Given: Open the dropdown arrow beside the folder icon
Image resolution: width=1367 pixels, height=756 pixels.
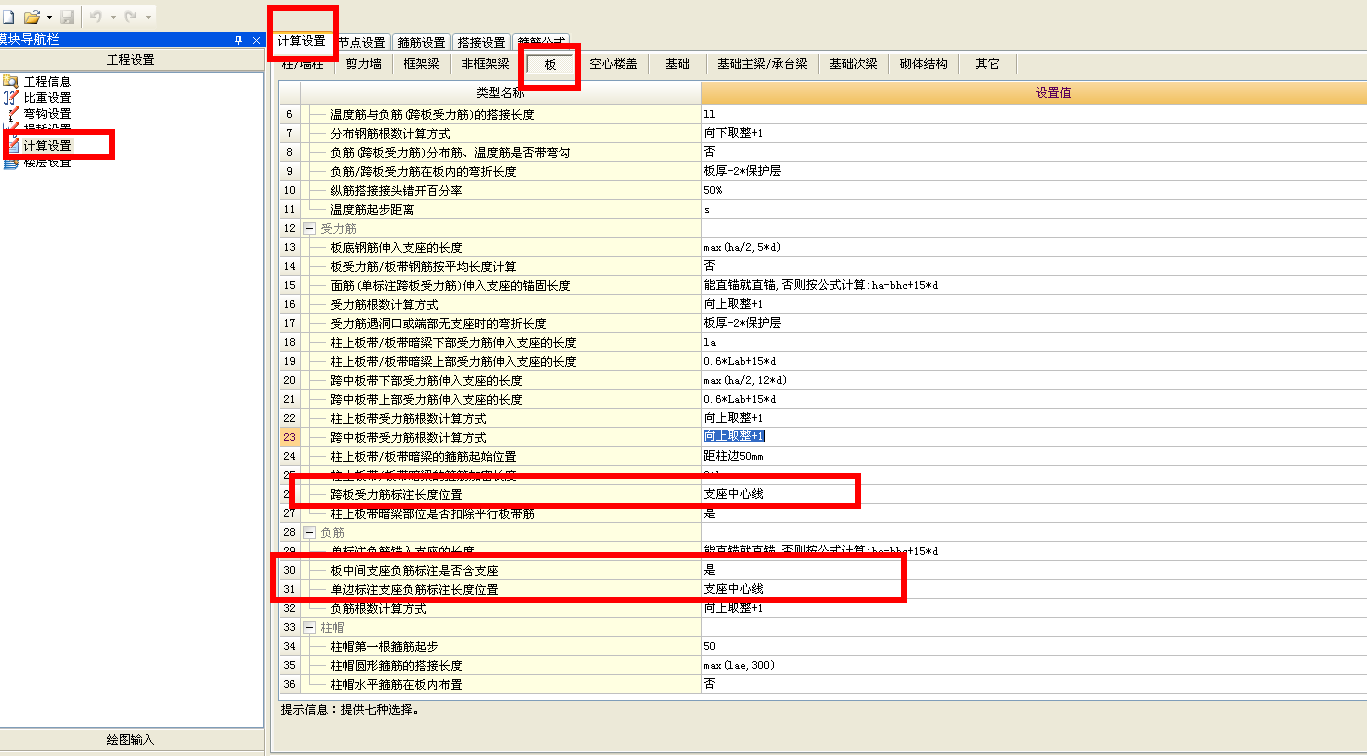Looking at the screenshot, I should pos(48,17).
